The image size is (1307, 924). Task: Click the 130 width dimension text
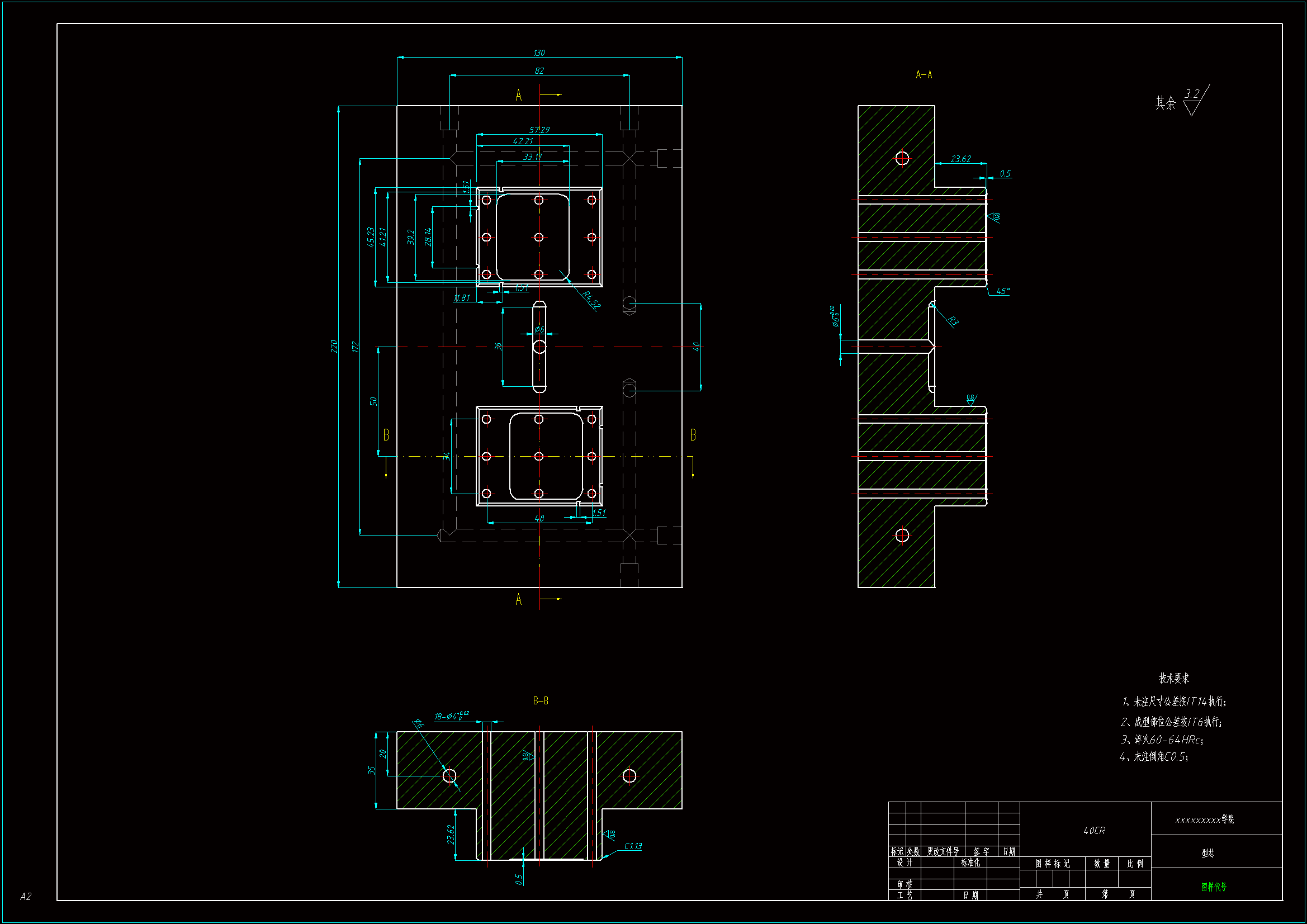538,53
